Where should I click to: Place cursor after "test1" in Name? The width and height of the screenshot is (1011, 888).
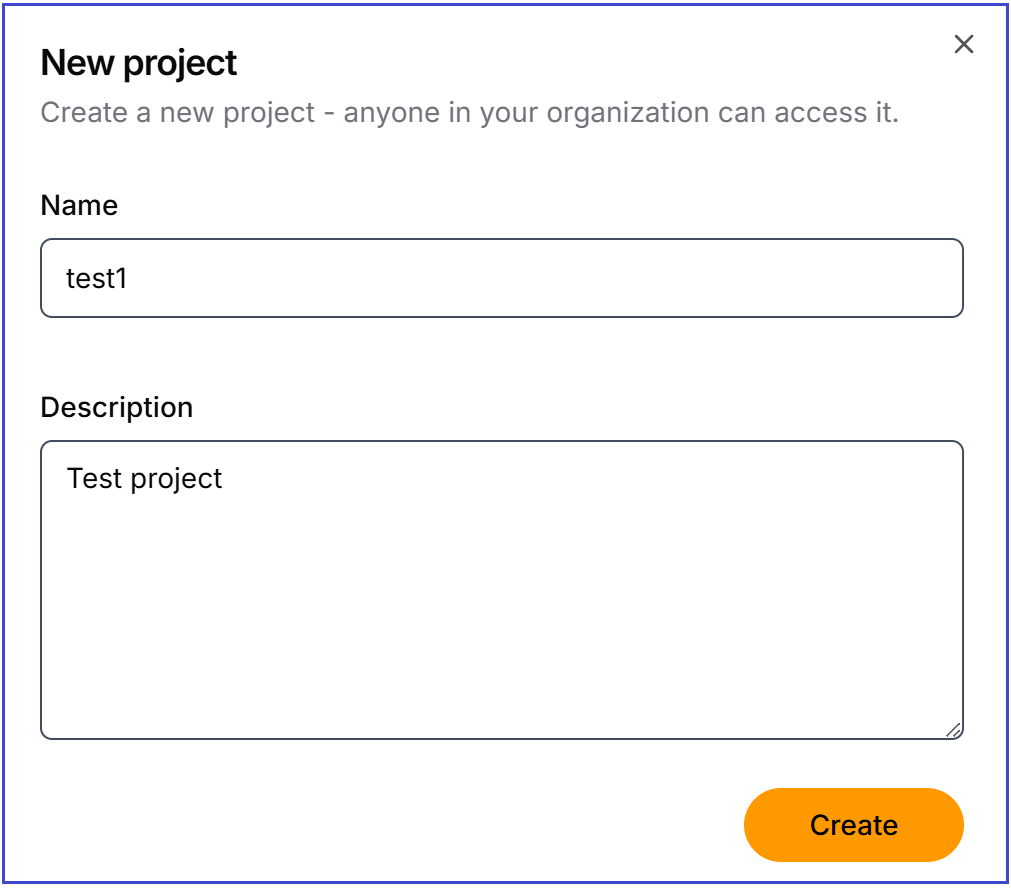[129, 278]
